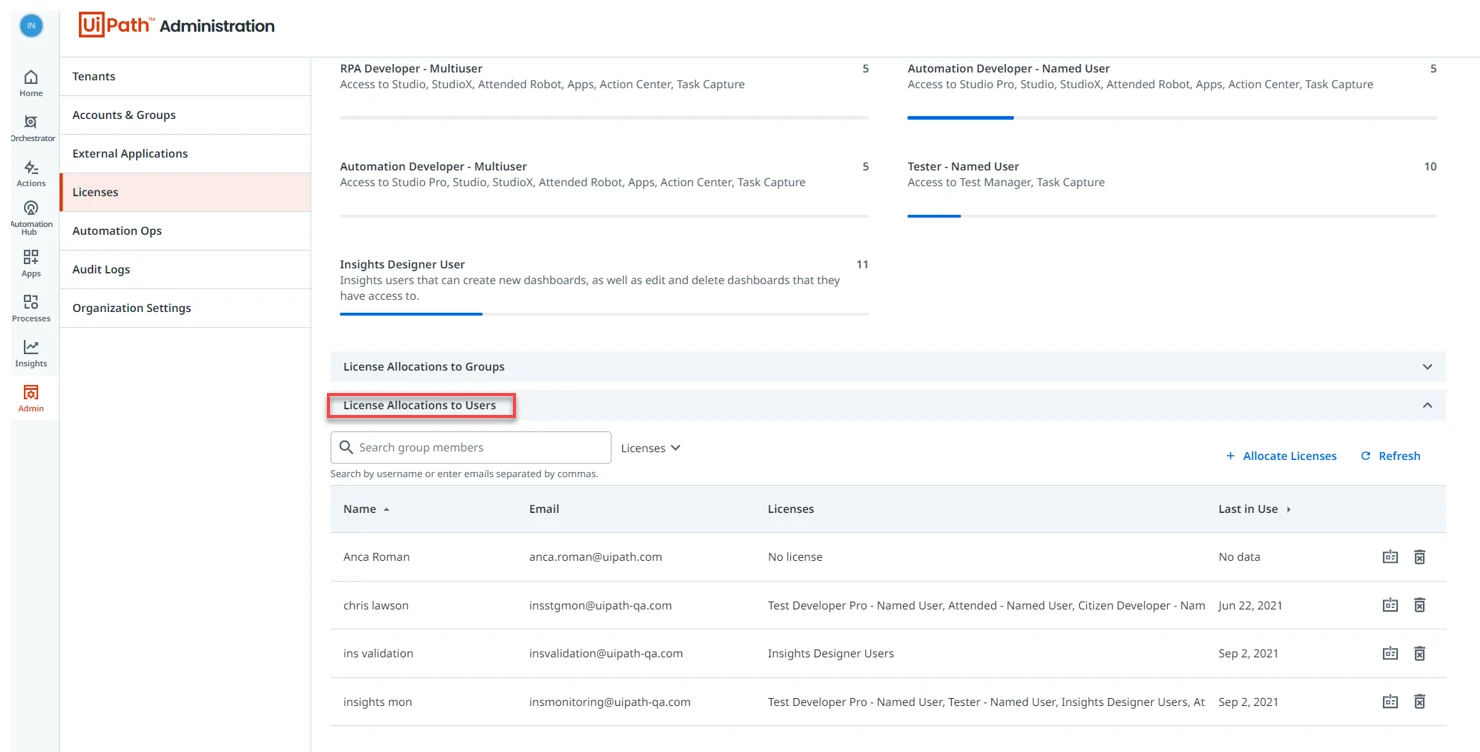Click email insmonitoring@uipath-qa.com

click(610, 702)
